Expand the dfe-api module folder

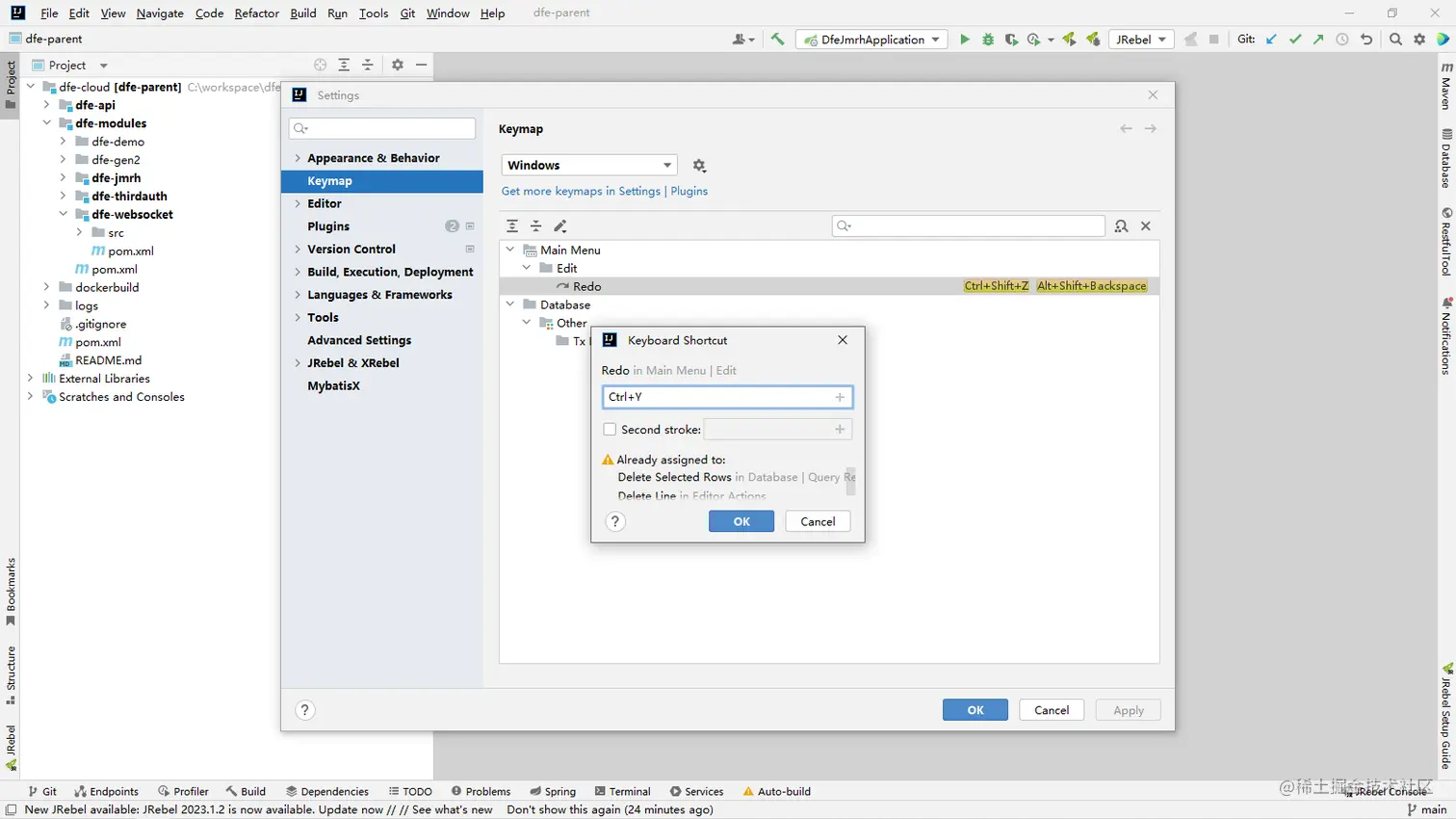[x=46, y=106]
